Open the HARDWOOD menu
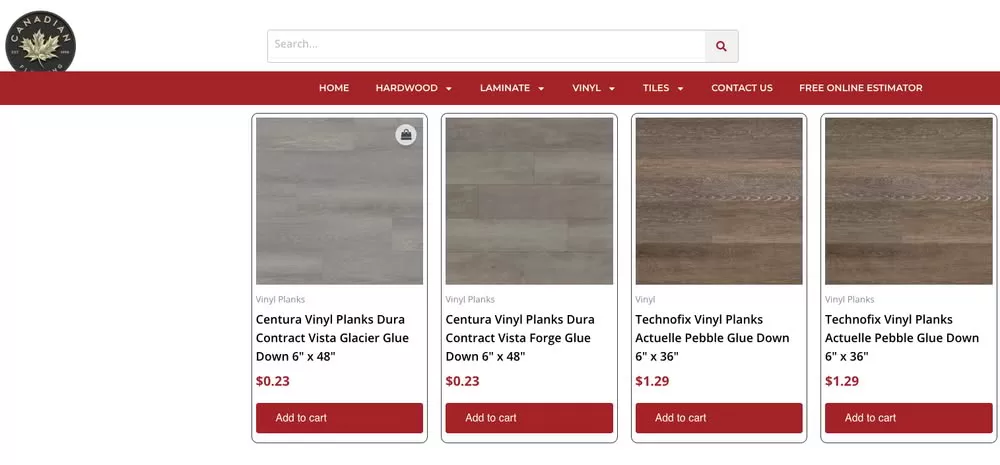 tap(406, 88)
